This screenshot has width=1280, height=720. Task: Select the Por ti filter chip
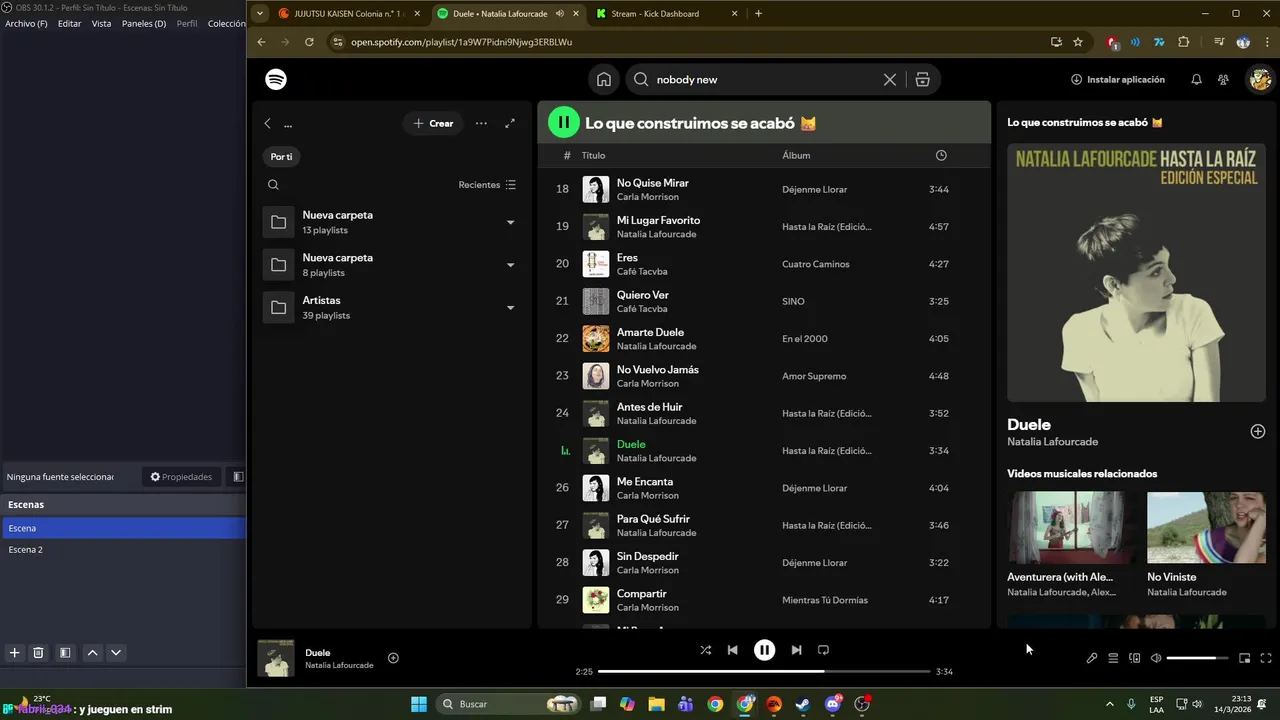tap(281, 156)
